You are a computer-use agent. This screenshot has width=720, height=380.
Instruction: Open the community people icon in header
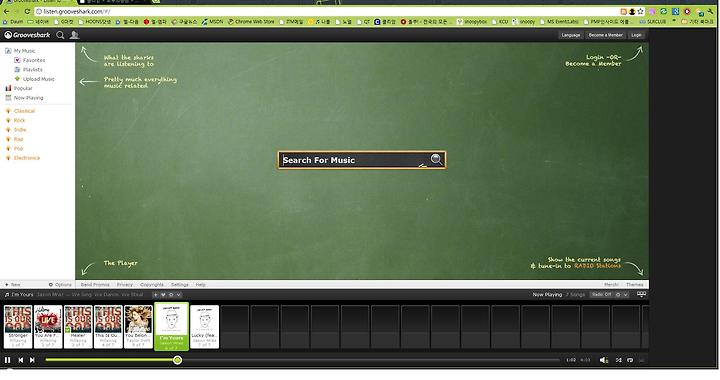click(74, 35)
